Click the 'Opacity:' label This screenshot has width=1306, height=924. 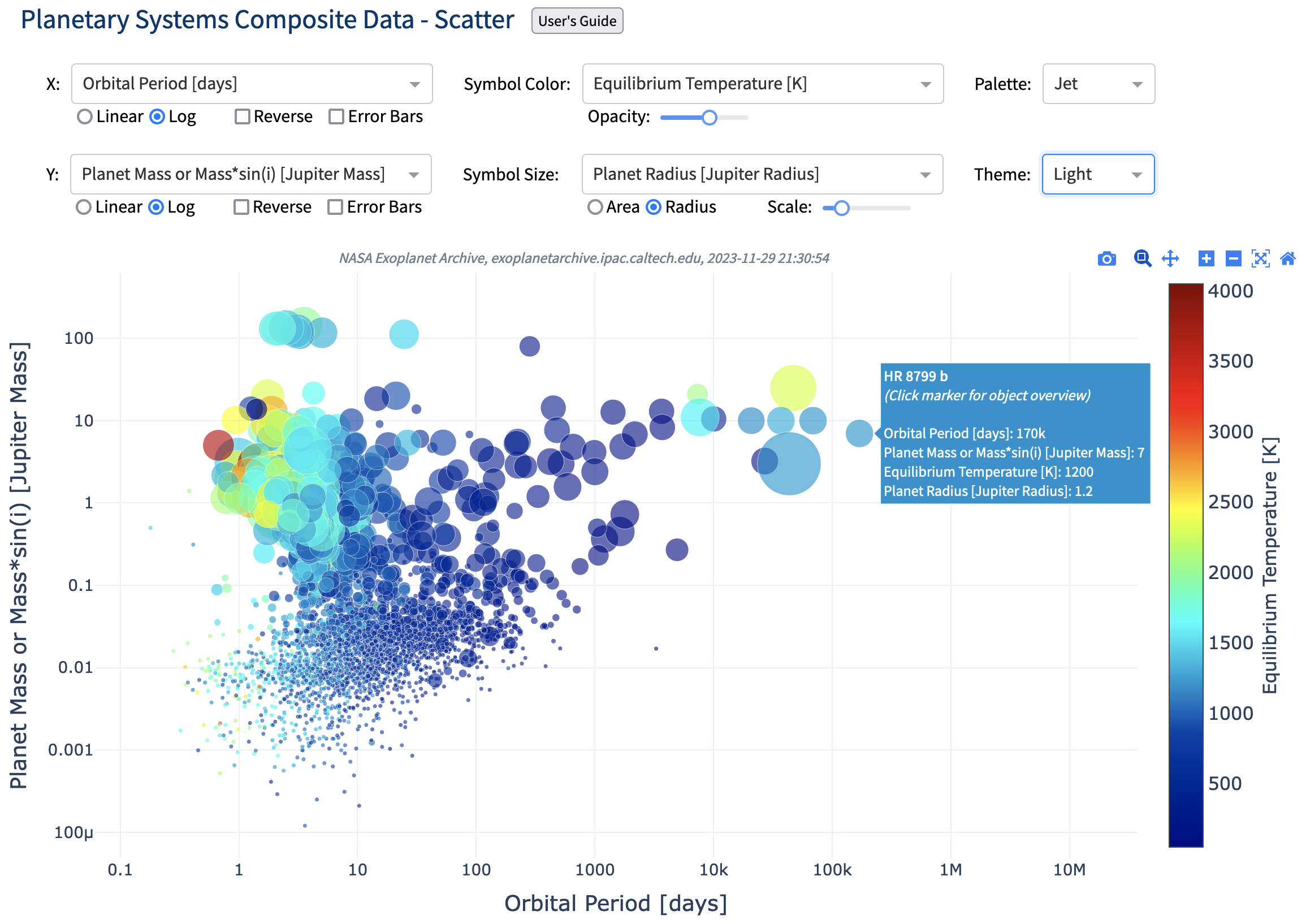pyautogui.click(x=619, y=116)
